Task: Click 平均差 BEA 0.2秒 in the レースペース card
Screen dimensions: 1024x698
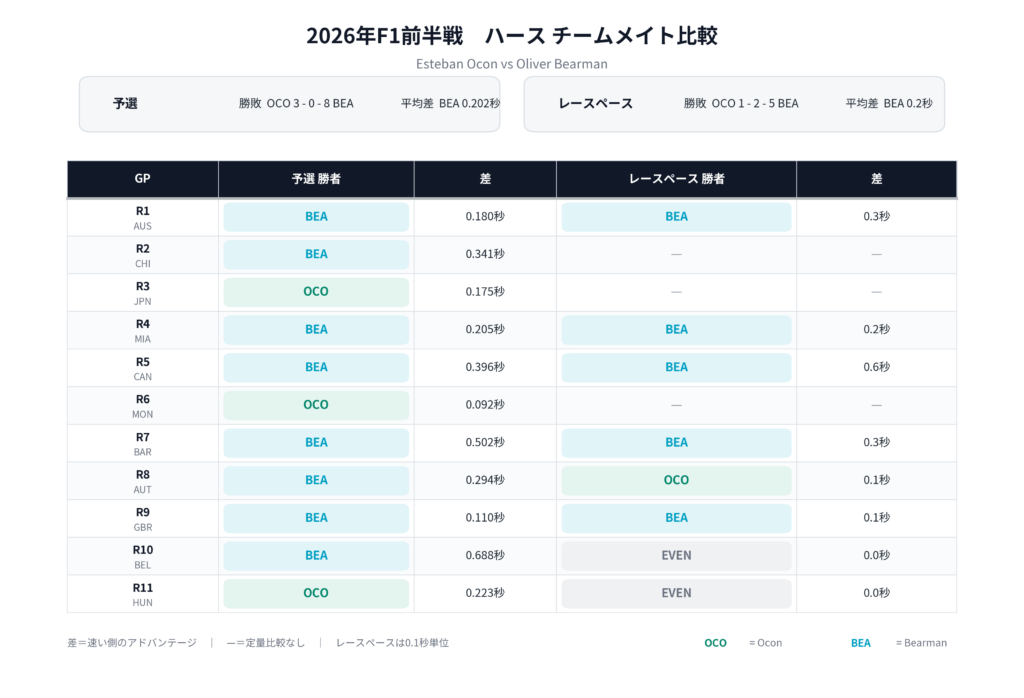Action: pyautogui.click(x=889, y=103)
